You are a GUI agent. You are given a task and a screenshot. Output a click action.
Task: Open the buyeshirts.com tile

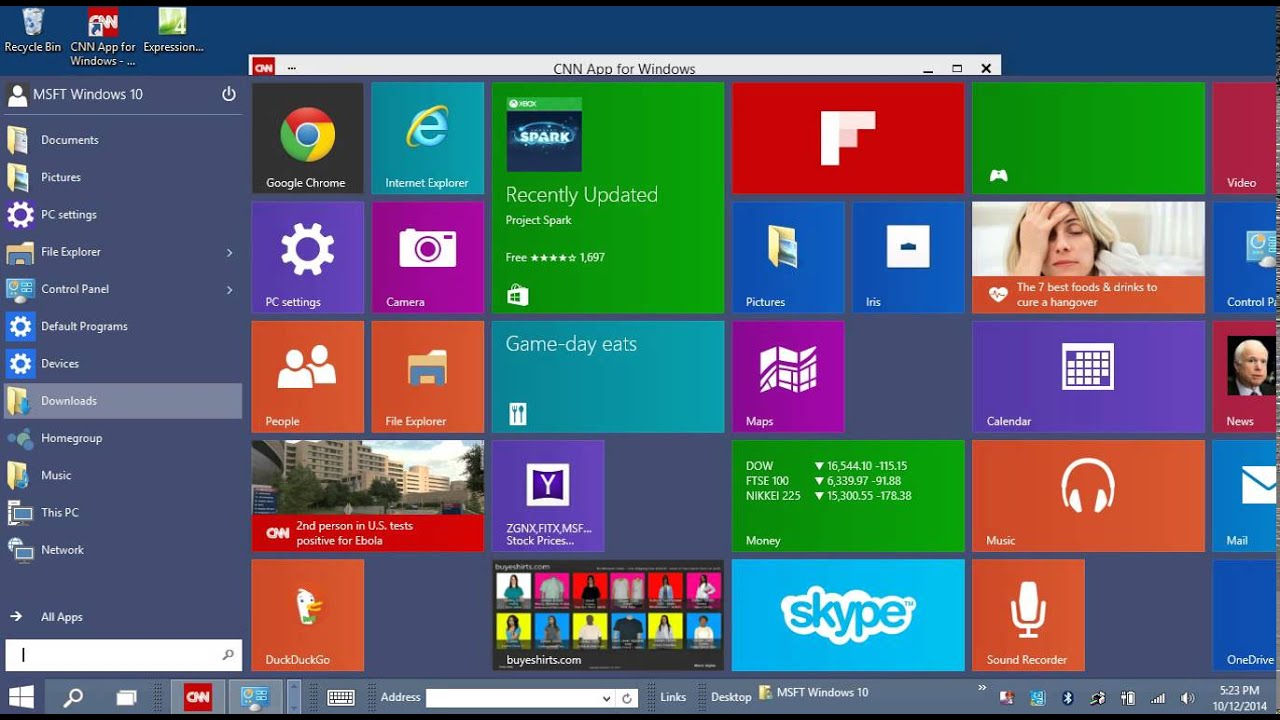pos(608,614)
